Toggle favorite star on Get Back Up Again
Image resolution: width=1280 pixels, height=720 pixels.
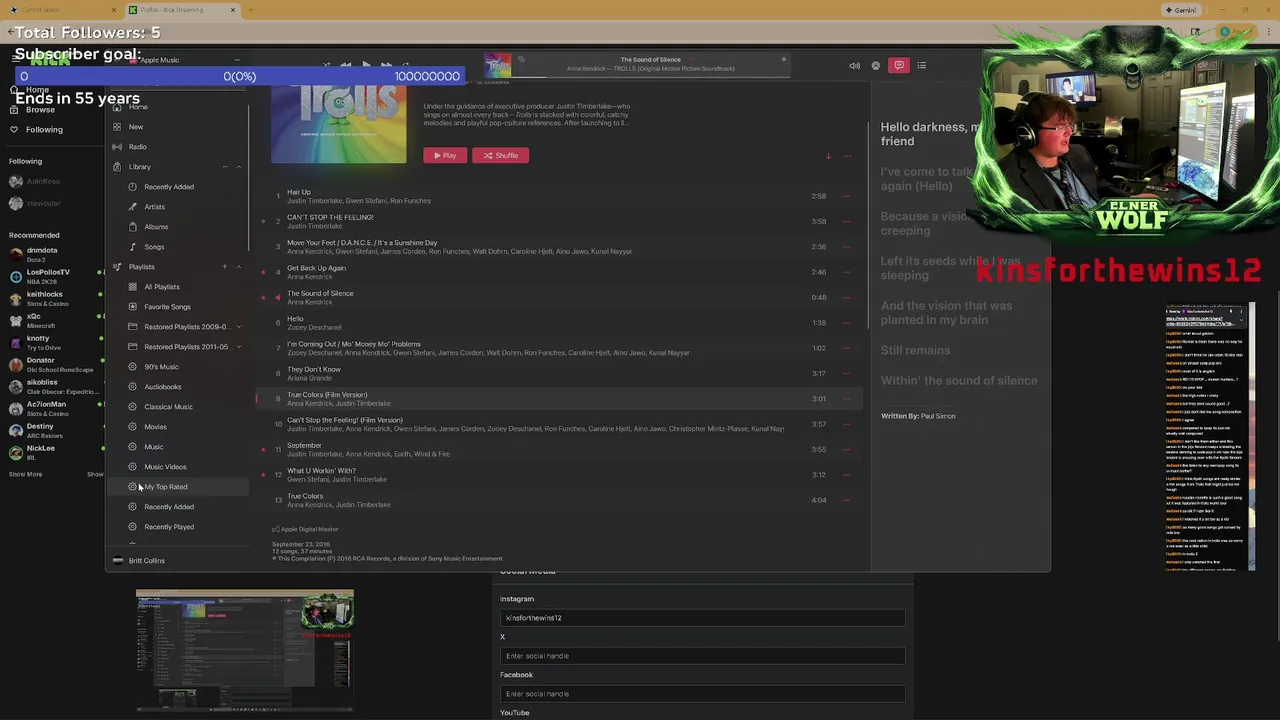(x=263, y=272)
